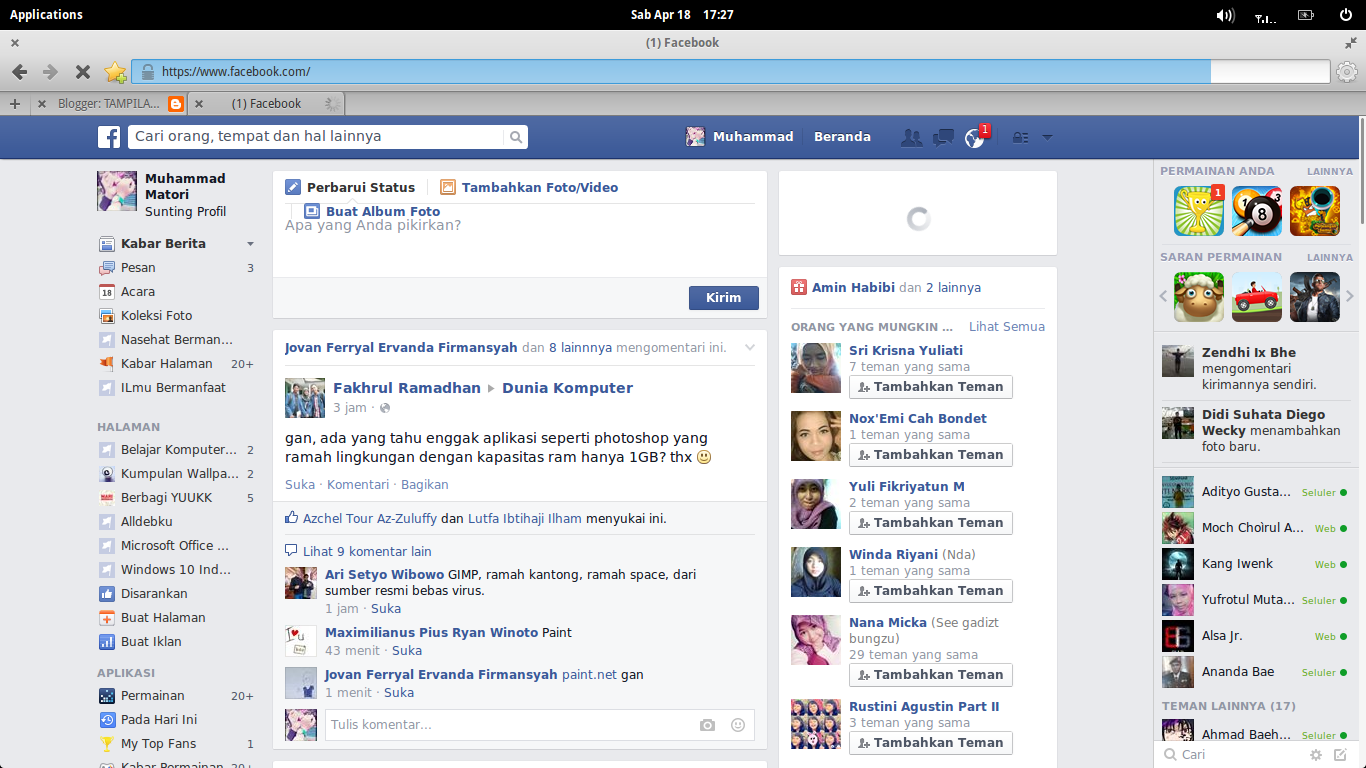
Task: Click the network signal icon in tray
Action: point(1265,16)
